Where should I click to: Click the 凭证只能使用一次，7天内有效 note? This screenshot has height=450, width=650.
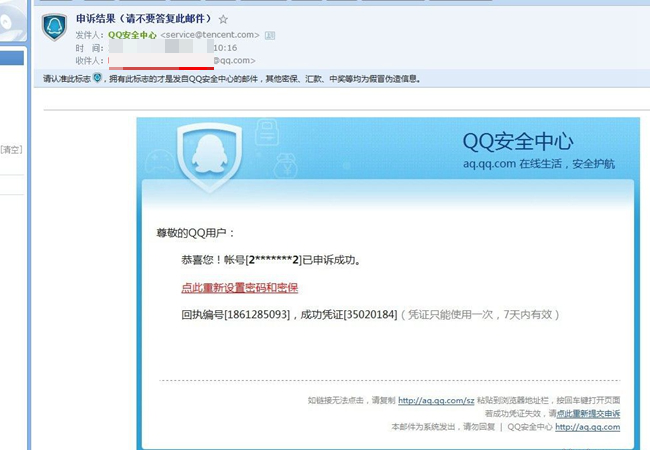480,315
